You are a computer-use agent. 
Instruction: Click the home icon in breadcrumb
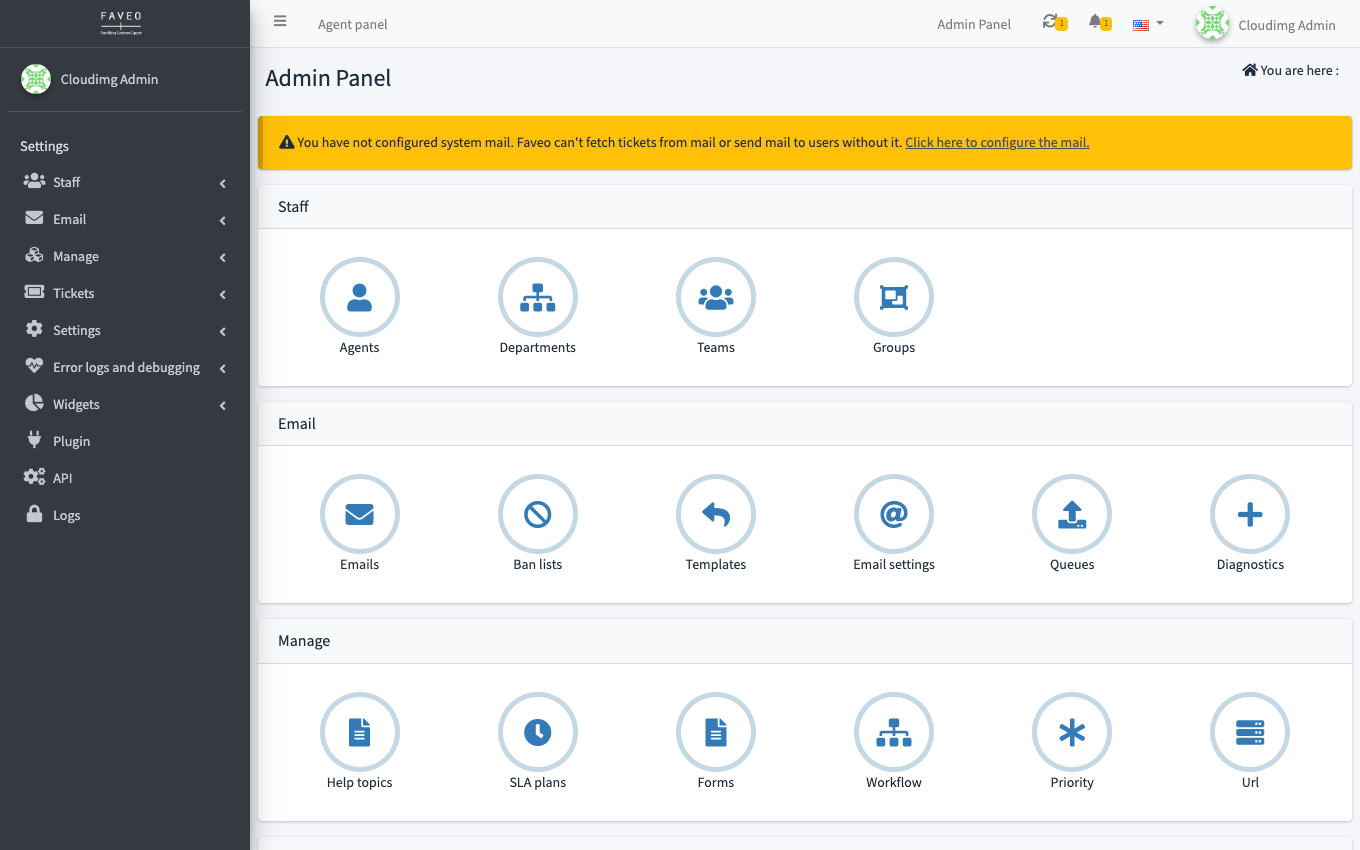[x=1250, y=70]
